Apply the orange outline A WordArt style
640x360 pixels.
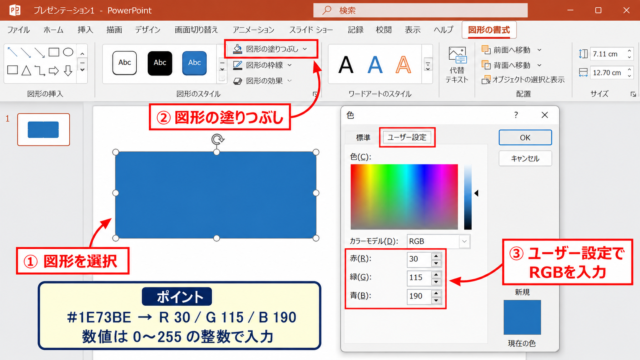tap(403, 64)
